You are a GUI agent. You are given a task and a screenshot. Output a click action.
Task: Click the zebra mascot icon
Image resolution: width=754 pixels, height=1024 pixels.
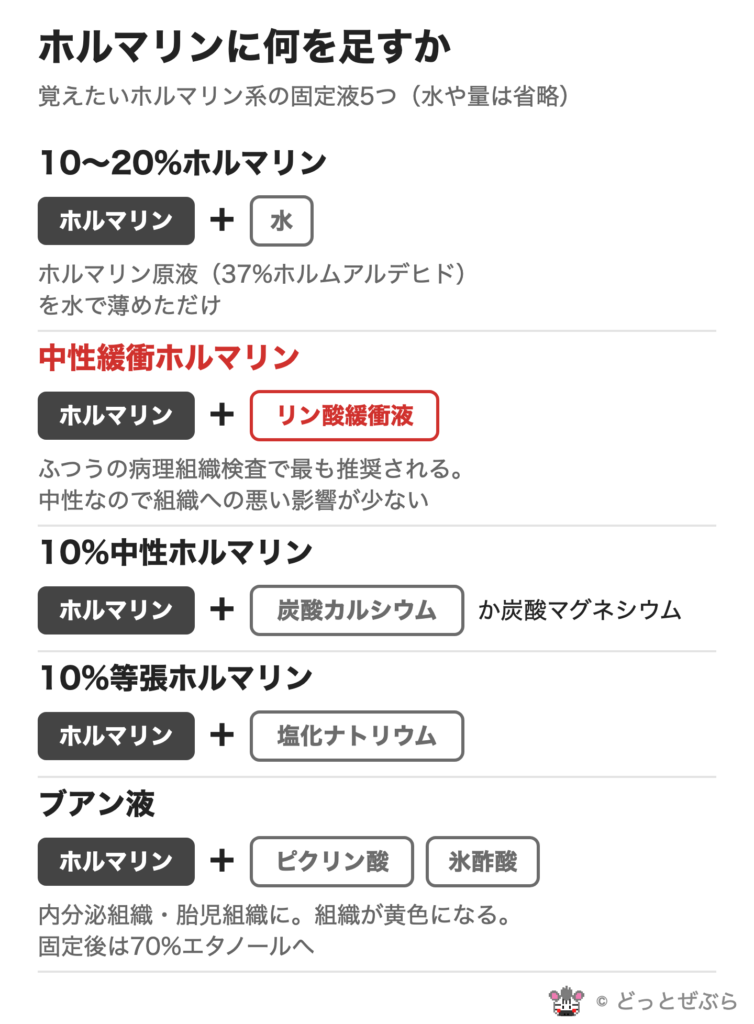(566, 1000)
